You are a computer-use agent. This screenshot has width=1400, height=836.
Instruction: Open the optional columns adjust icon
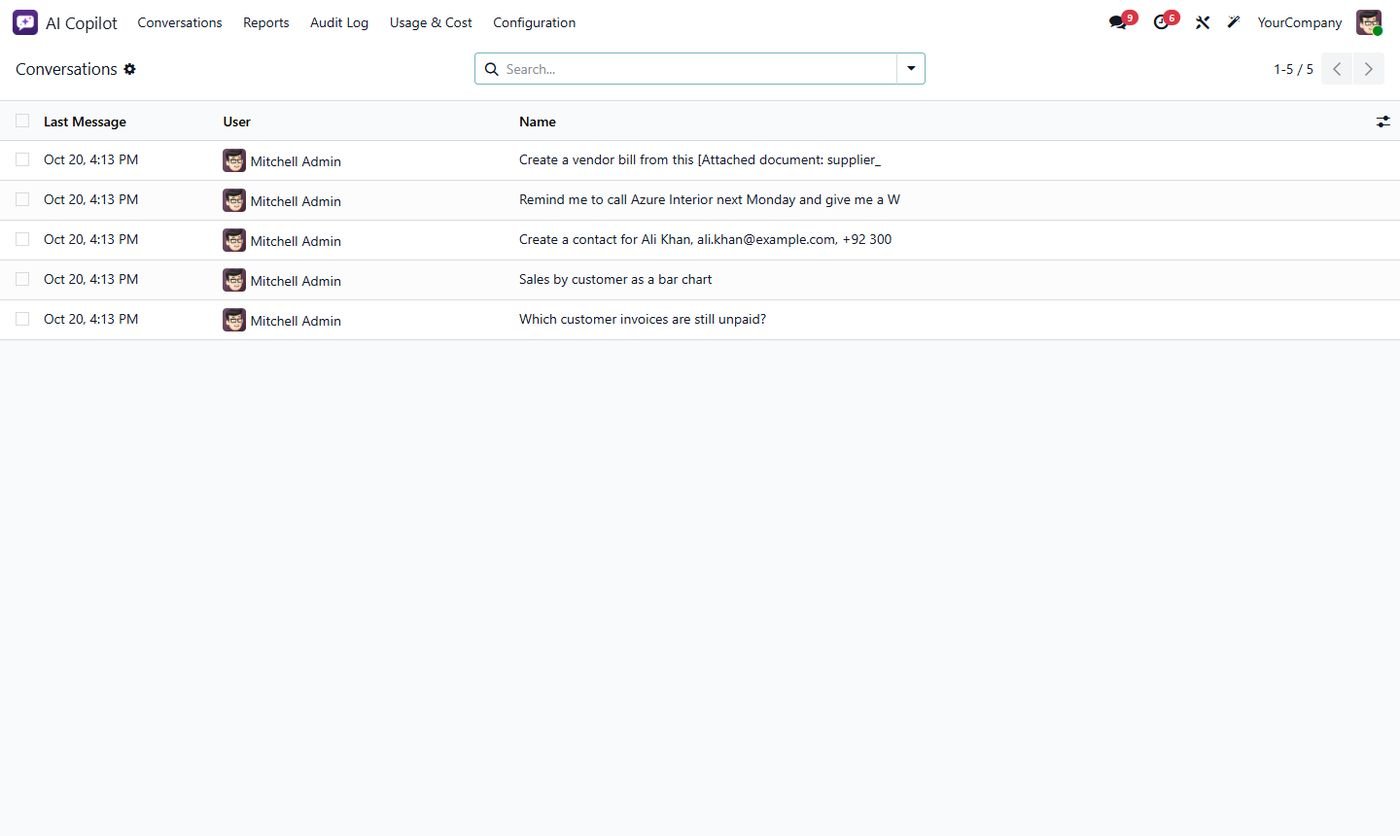[1383, 121]
